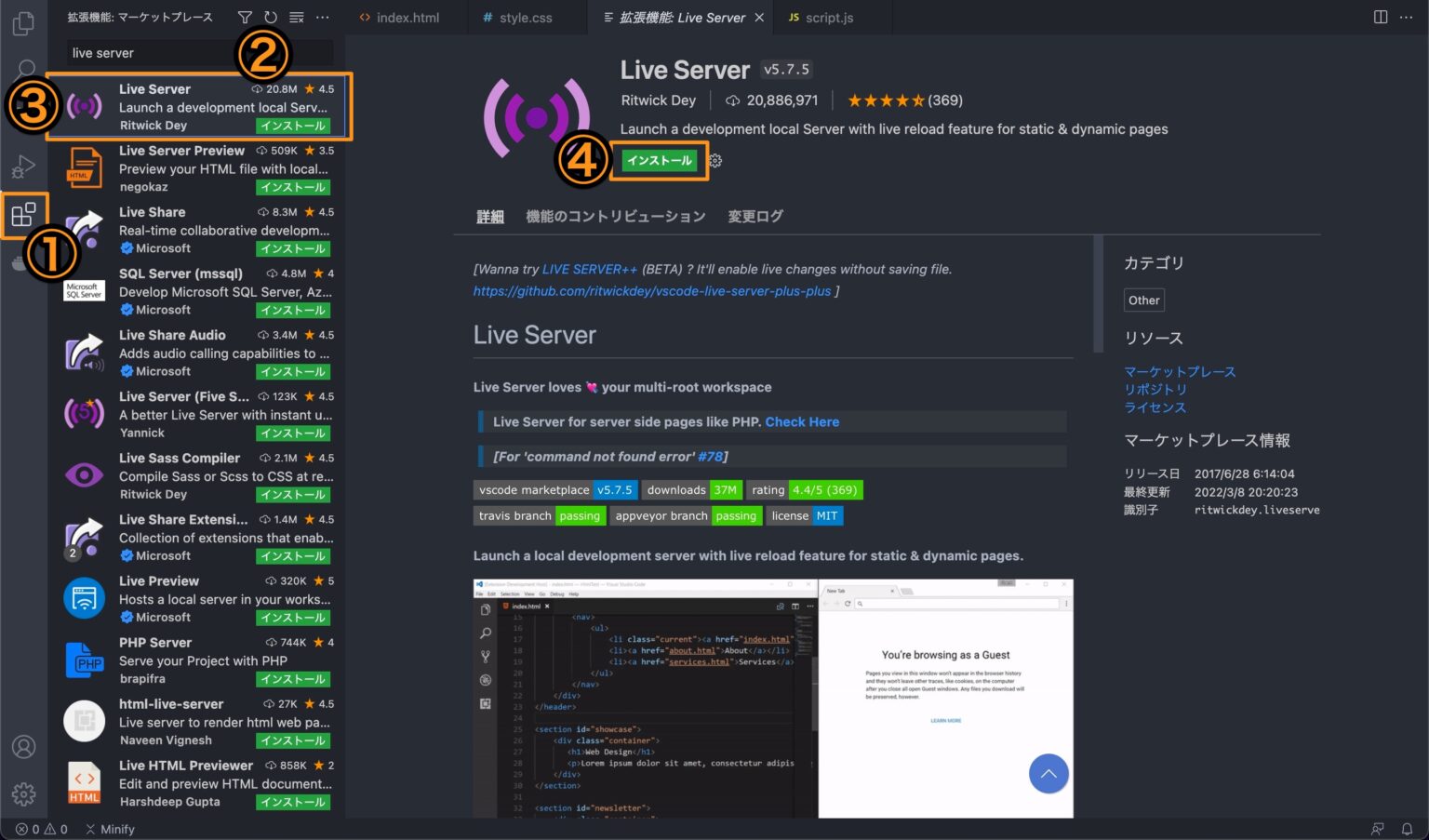Screen dimensions: 1429x840
Task: Open the Extensions view in the activity bar
Action: pos(23,215)
